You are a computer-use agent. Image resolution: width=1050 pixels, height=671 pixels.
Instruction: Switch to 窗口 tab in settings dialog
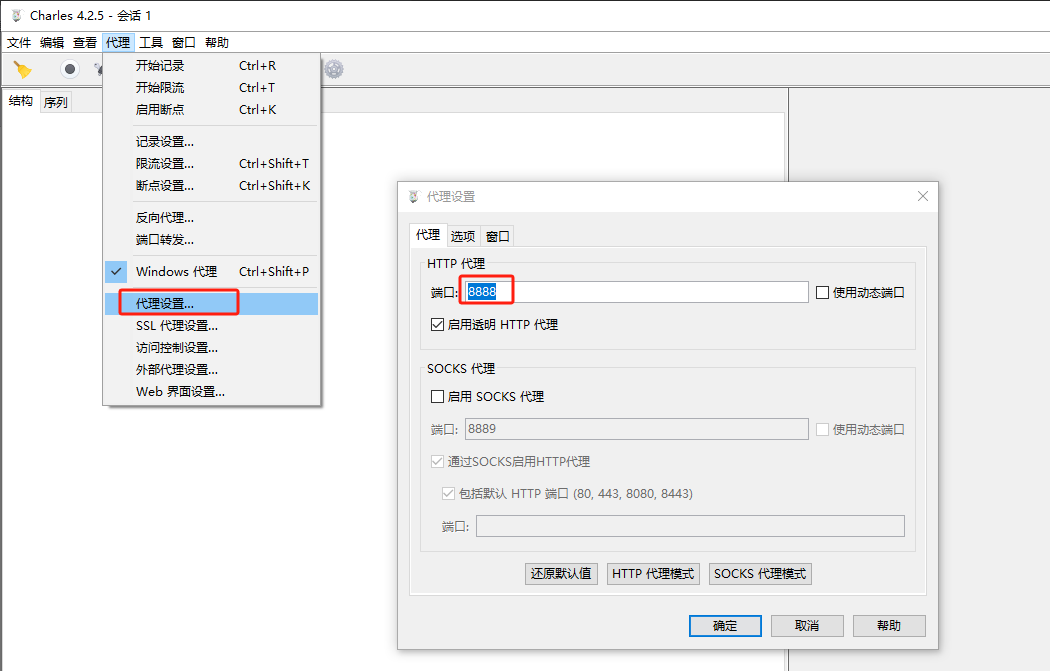pos(498,236)
